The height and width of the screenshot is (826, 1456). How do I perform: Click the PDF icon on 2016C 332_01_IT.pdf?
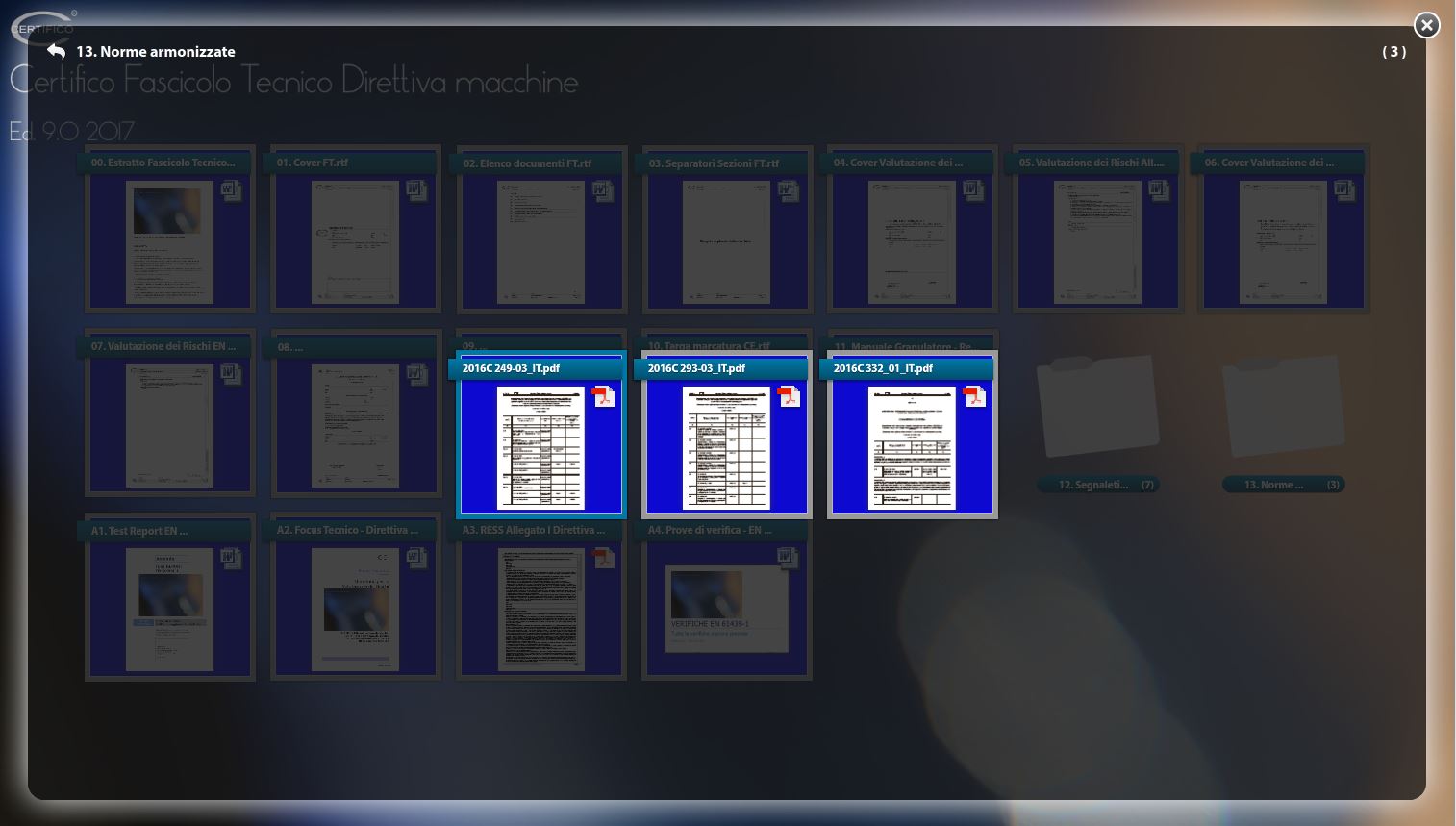pyautogui.click(x=974, y=396)
